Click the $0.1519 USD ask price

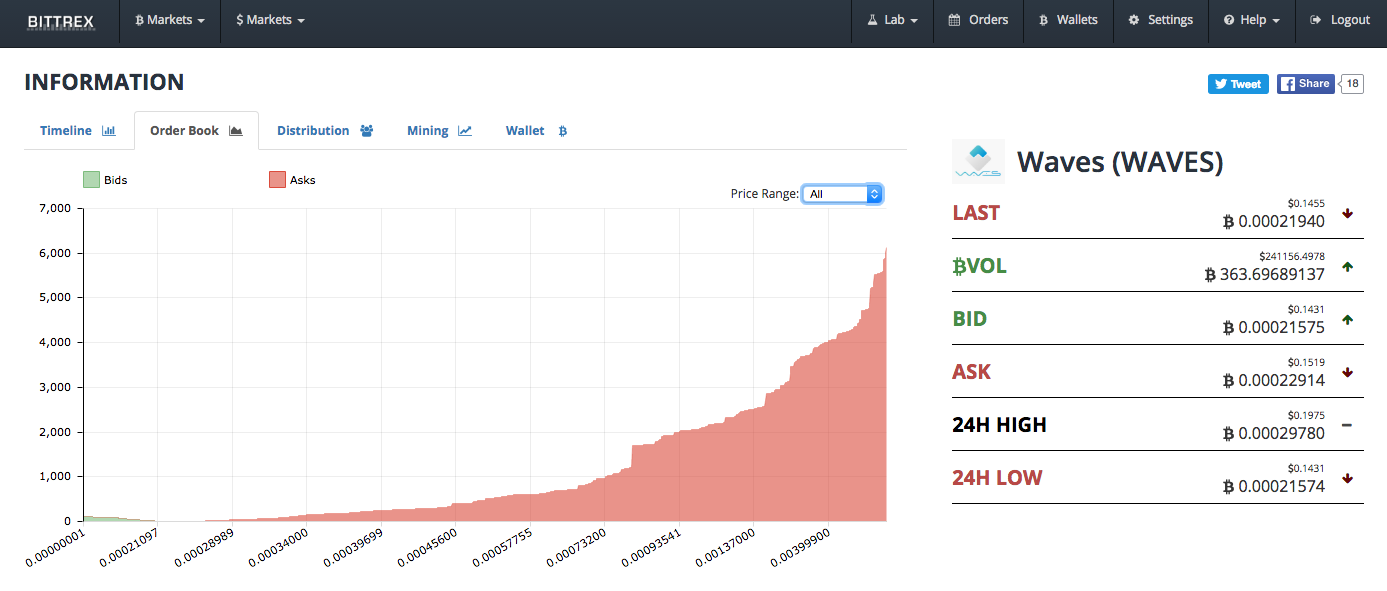(x=1308, y=362)
